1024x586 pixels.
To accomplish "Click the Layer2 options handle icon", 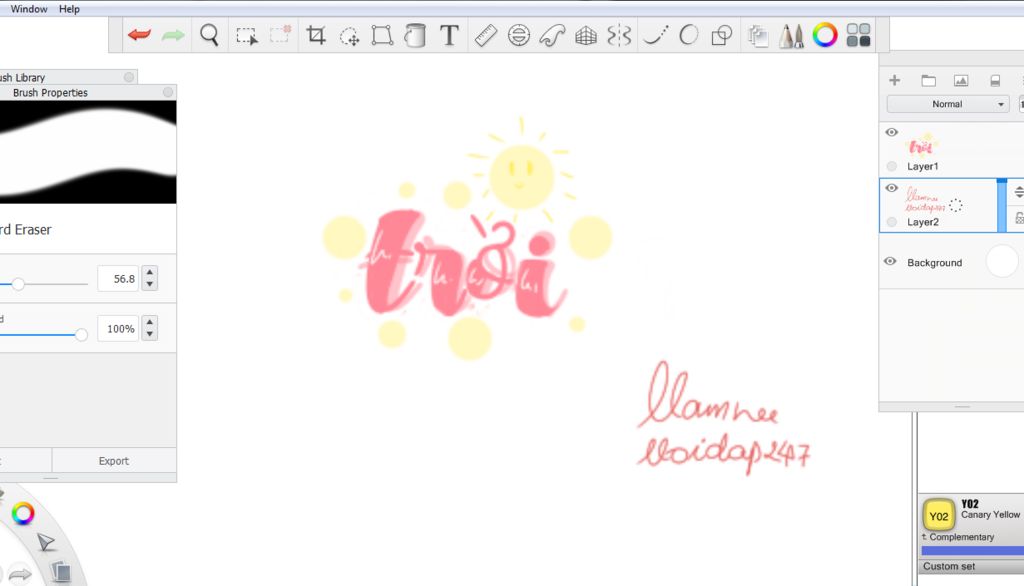I will tap(1019, 192).
